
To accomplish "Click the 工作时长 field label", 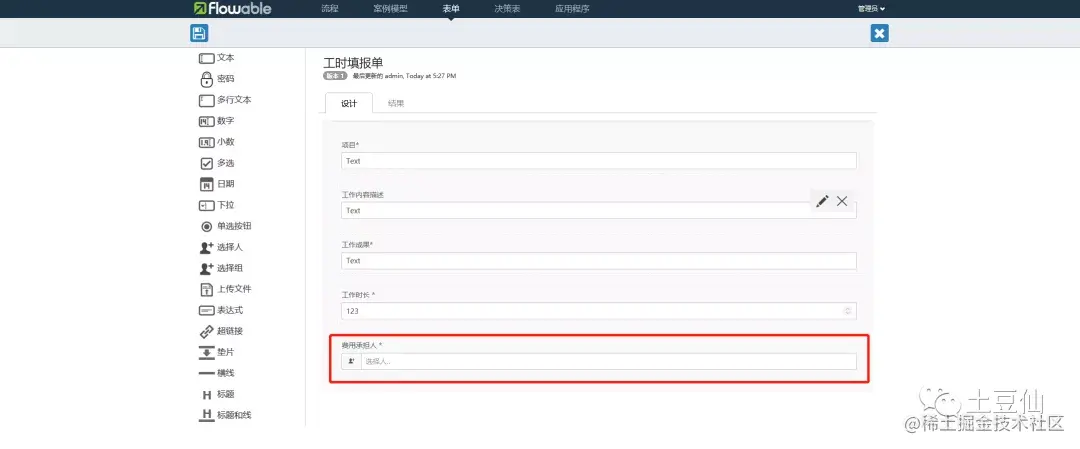I will click(x=358, y=295).
